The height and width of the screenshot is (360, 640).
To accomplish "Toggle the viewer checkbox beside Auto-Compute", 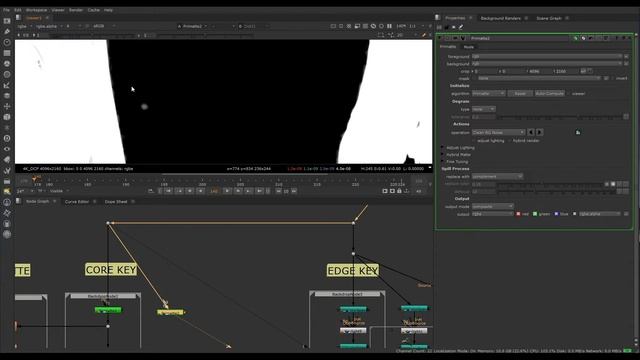I will (x=569, y=93).
